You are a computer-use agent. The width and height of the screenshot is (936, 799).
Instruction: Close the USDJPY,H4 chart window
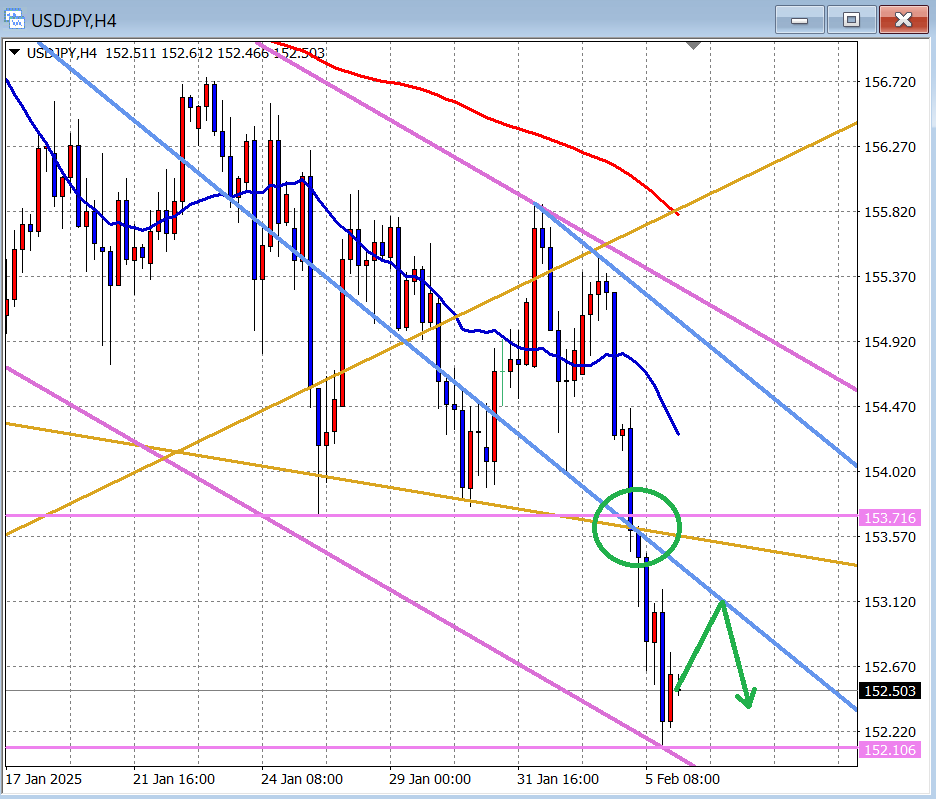point(904,19)
